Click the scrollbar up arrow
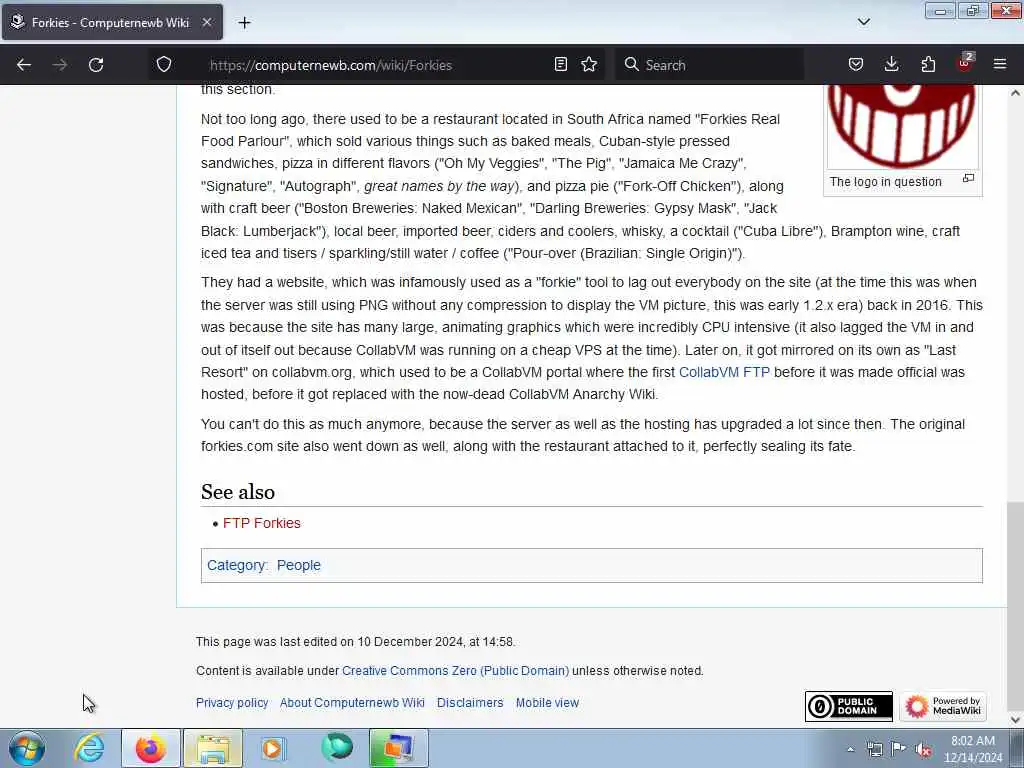The height and width of the screenshot is (768, 1024). coord(1015,93)
